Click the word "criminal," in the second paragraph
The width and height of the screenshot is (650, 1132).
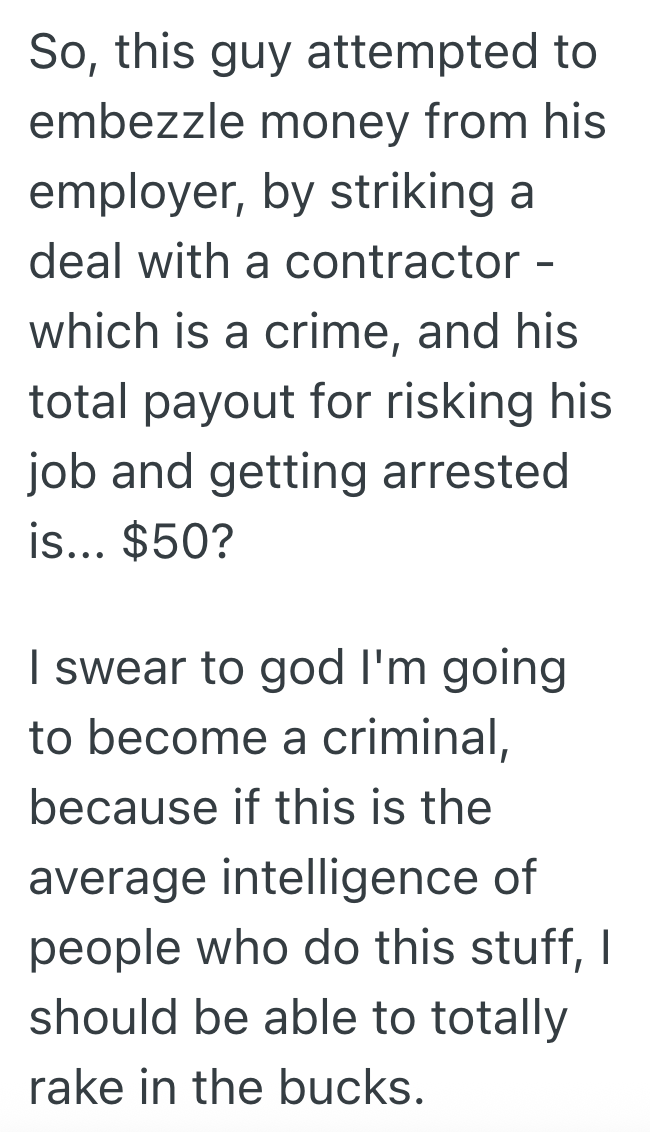(x=400, y=736)
